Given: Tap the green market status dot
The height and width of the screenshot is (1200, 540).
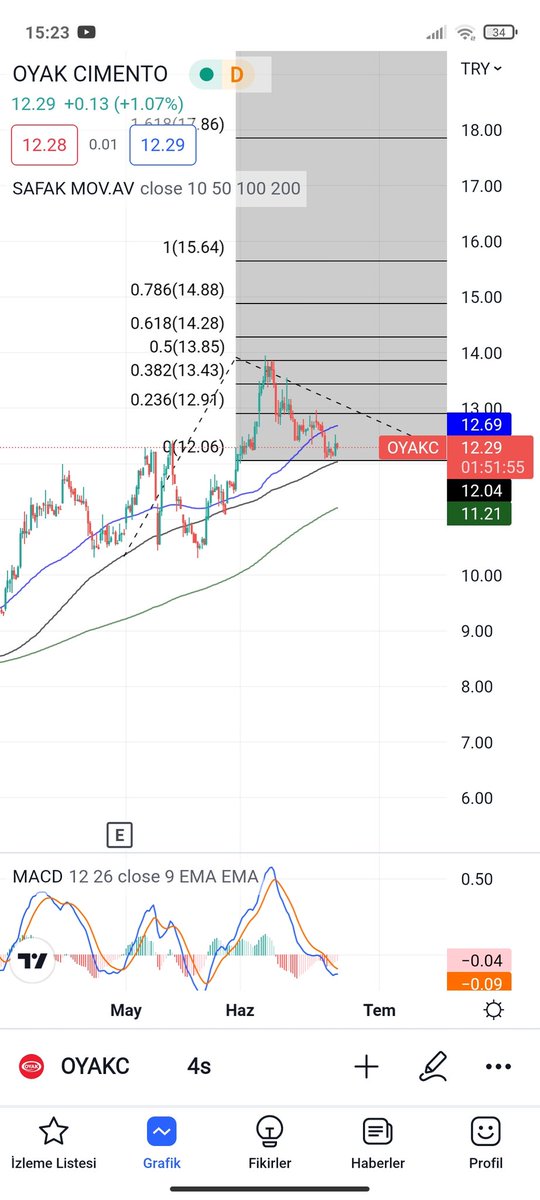Looking at the screenshot, I should tap(207, 74).
